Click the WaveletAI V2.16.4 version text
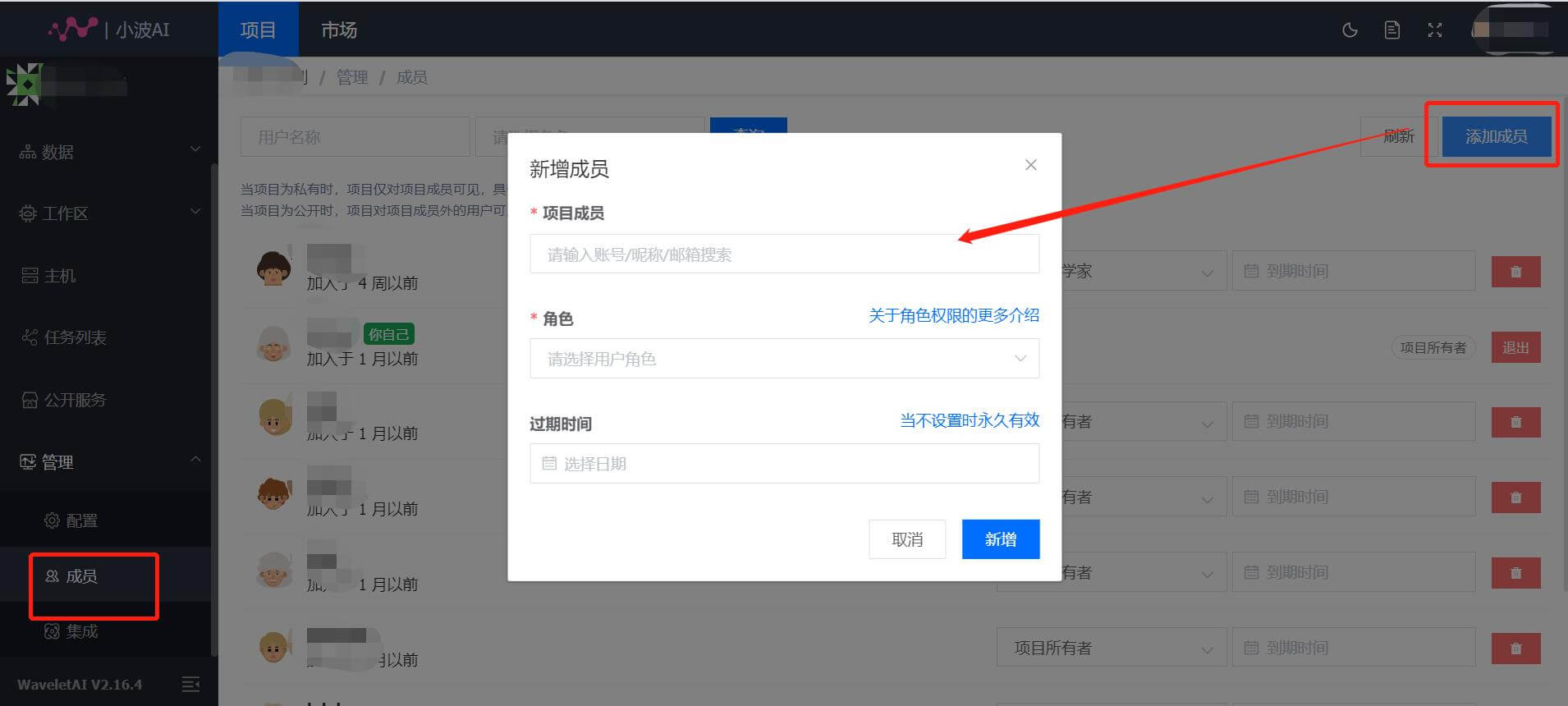 tap(80, 684)
